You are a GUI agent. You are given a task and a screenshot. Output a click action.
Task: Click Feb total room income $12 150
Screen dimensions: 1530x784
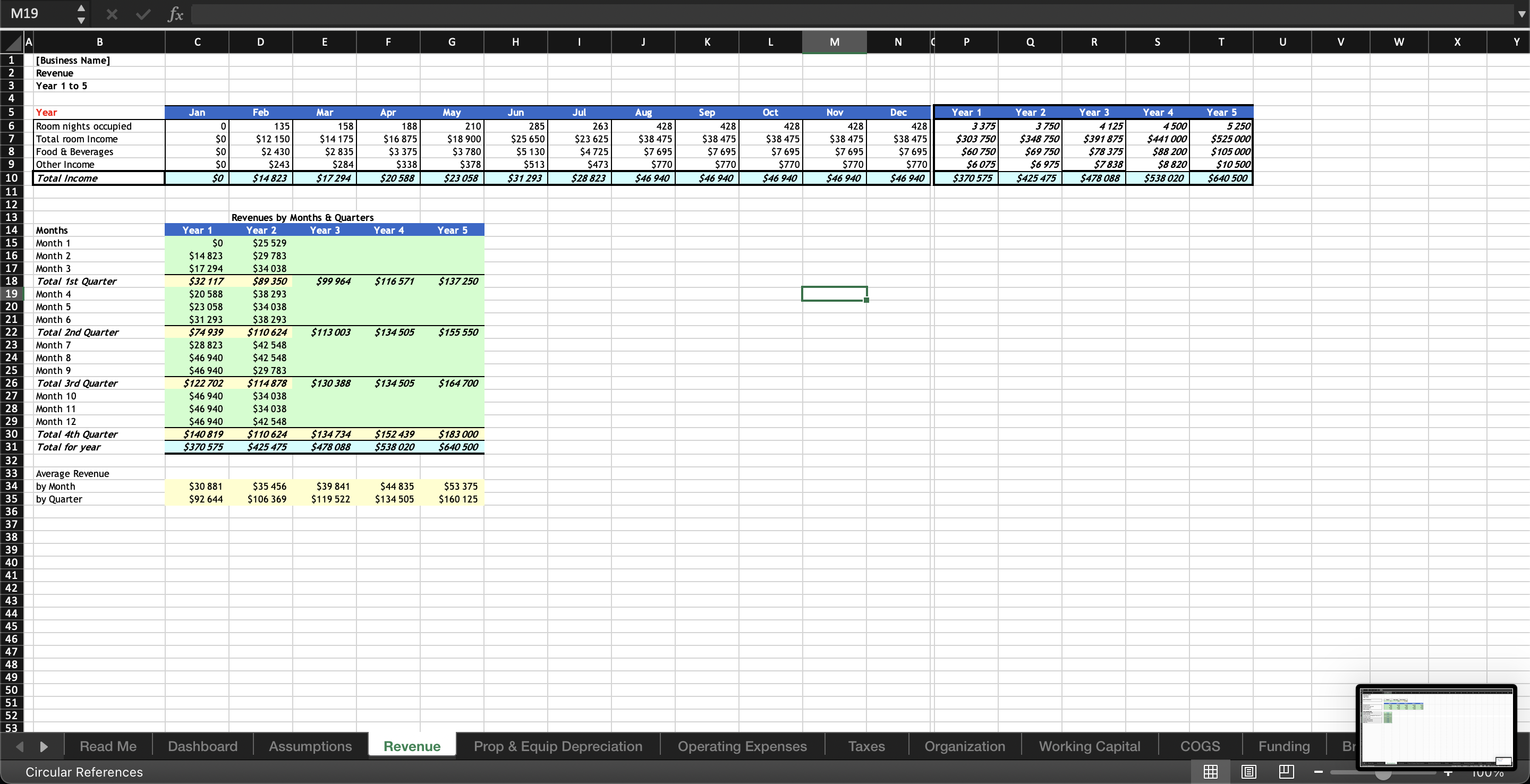(261, 139)
